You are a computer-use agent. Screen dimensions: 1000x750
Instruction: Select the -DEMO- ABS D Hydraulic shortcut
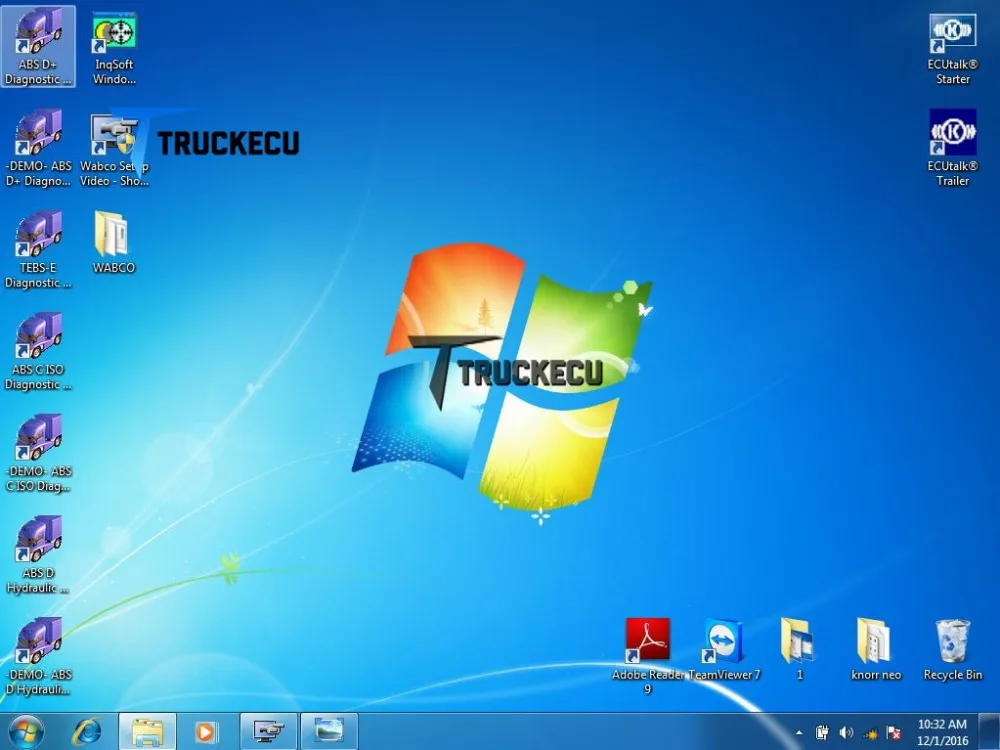tap(38, 657)
